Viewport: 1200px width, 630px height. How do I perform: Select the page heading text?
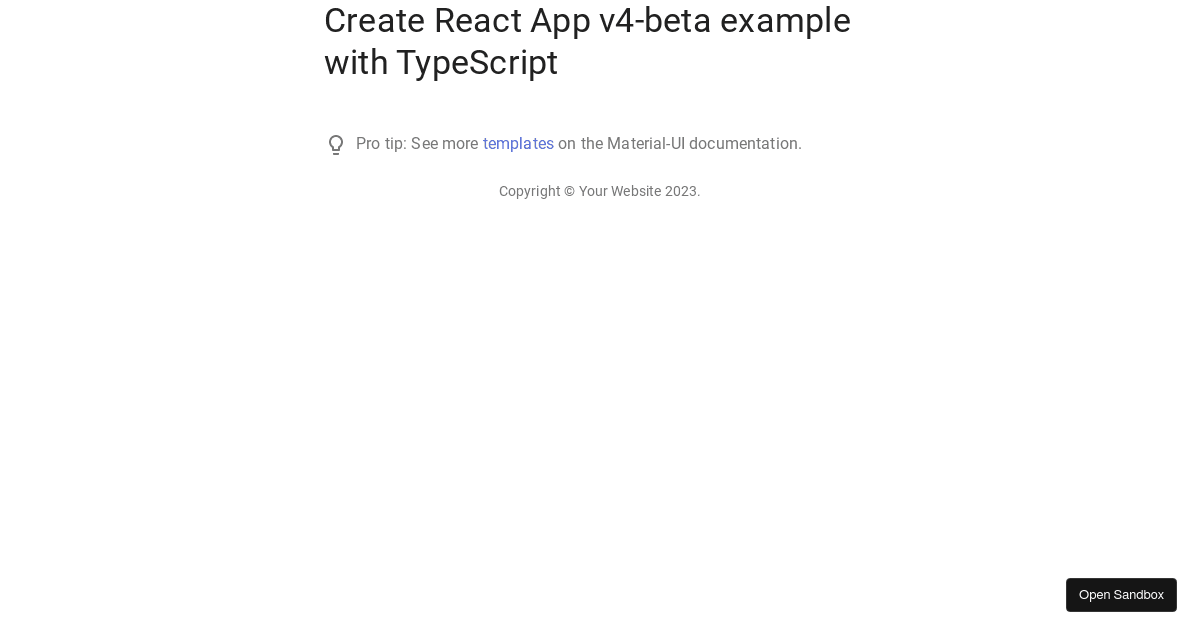(x=587, y=41)
